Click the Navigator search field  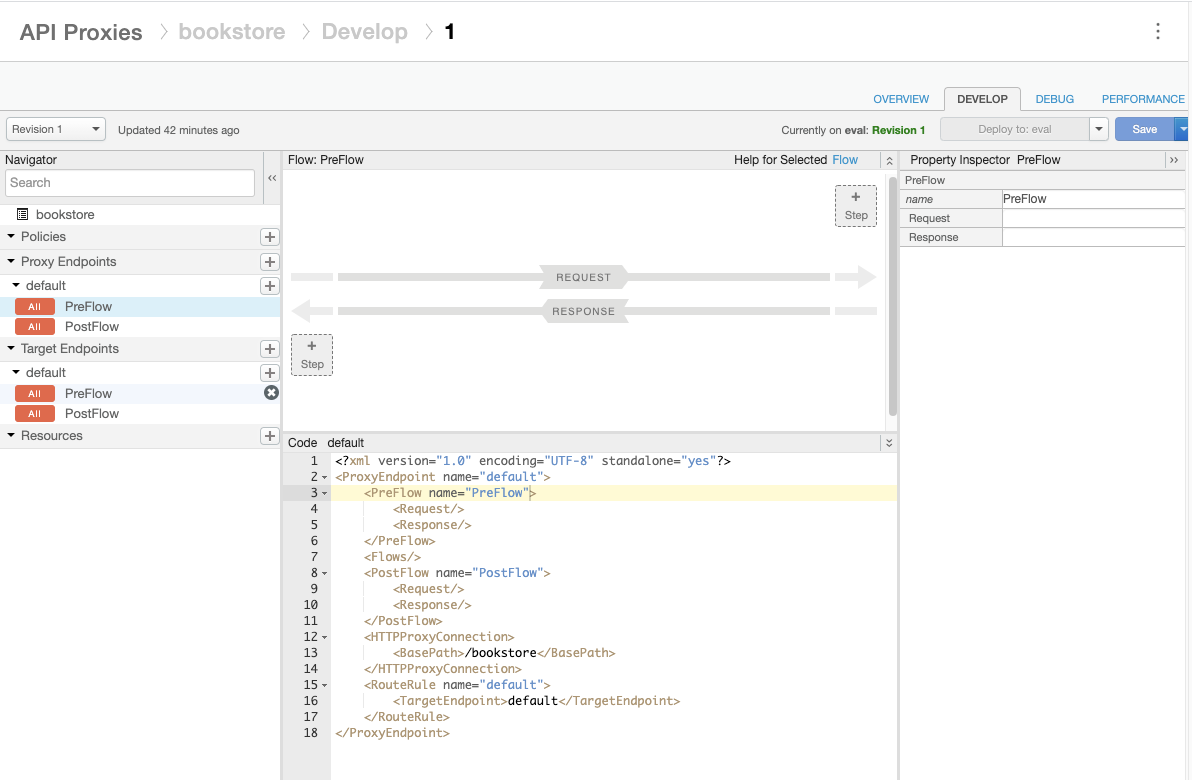(130, 183)
